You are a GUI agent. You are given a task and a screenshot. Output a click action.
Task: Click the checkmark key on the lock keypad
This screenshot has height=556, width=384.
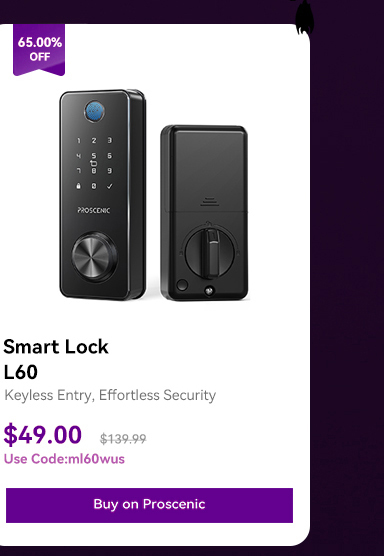coord(110,186)
